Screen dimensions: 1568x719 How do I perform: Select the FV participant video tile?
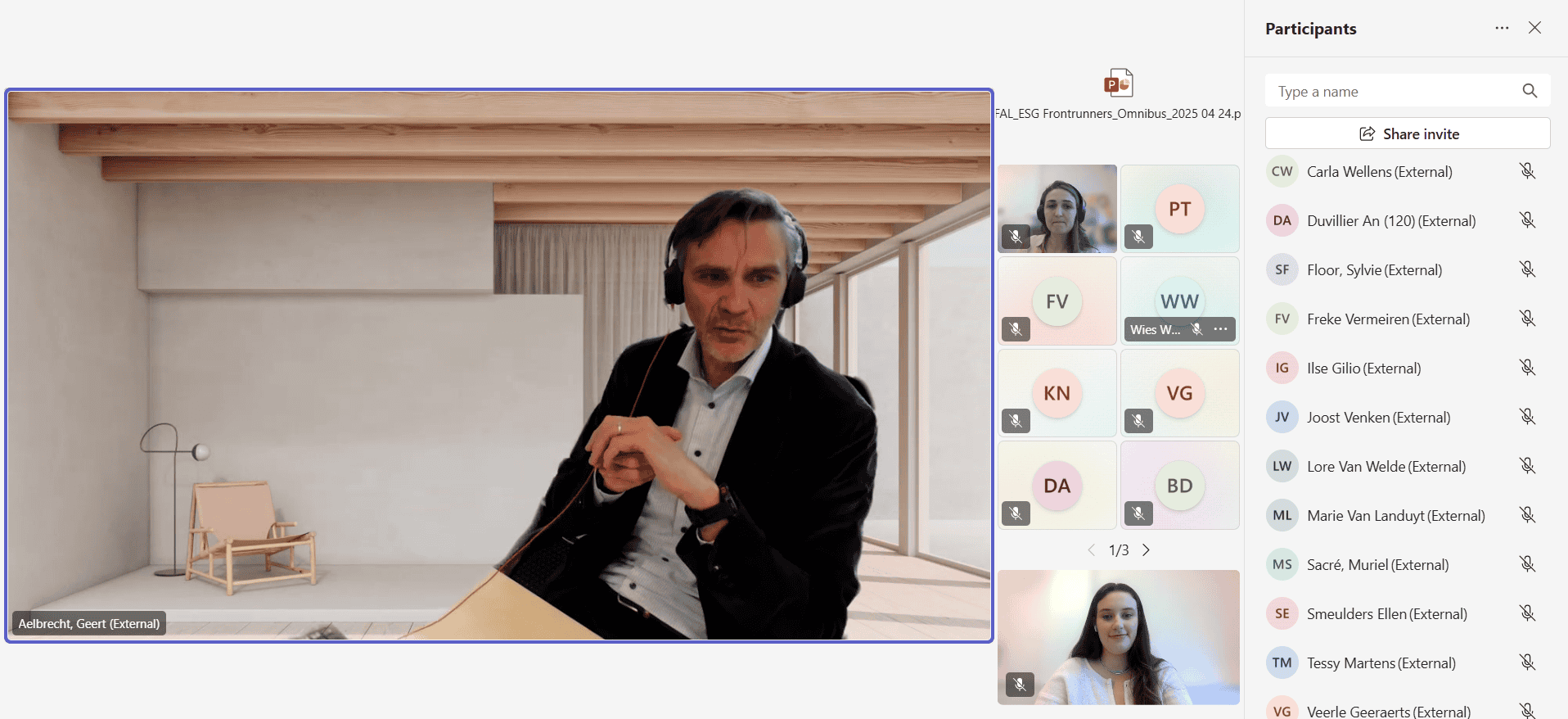[x=1057, y=301]
